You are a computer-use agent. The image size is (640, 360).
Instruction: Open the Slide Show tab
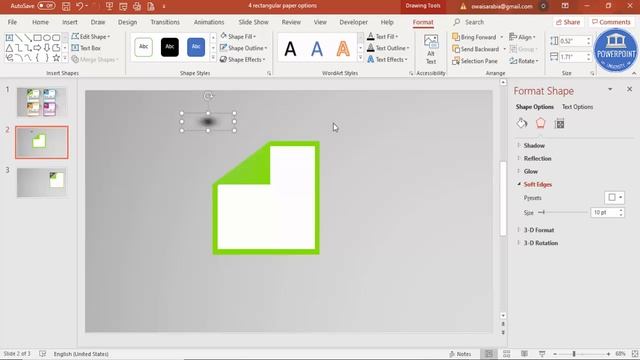point(253,22)
